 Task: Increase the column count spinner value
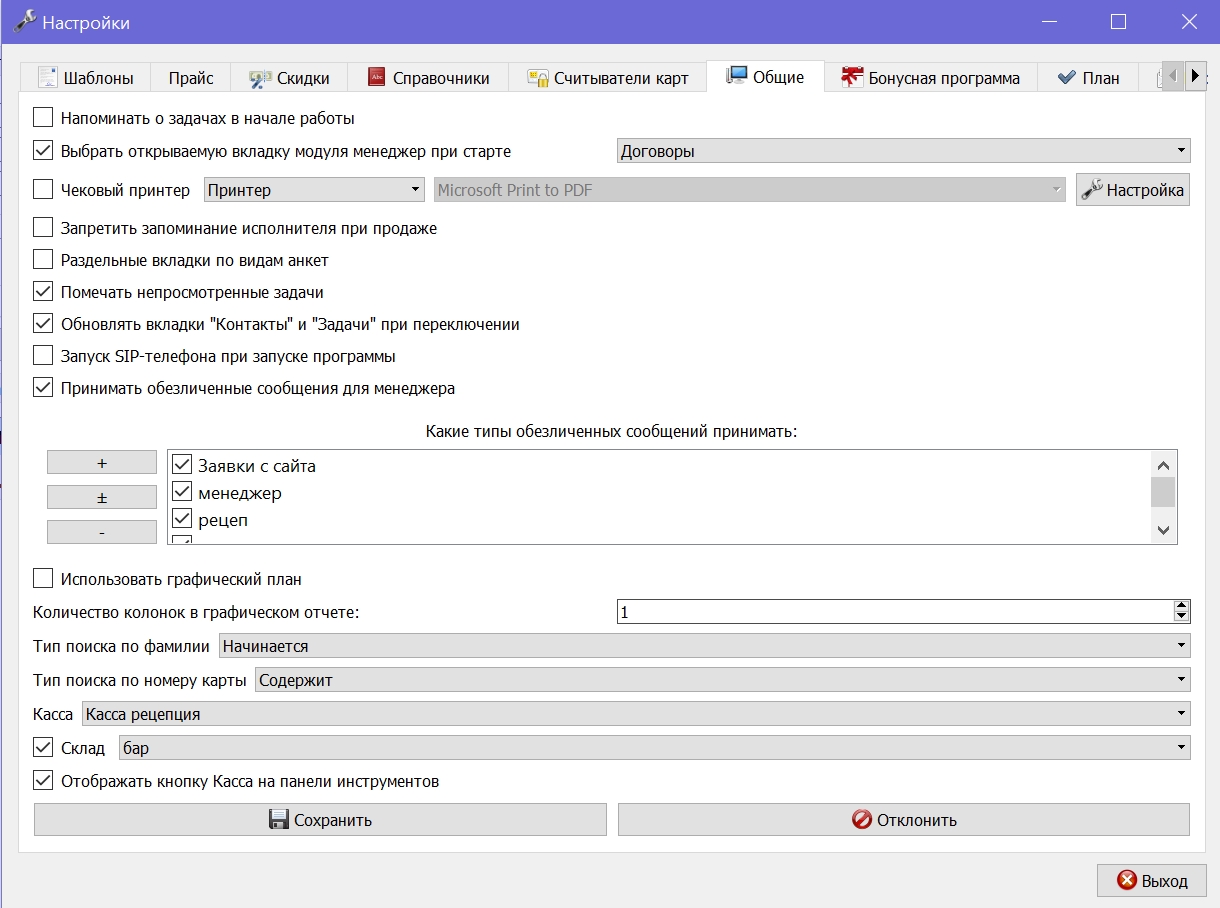(x=1182, y=606)
